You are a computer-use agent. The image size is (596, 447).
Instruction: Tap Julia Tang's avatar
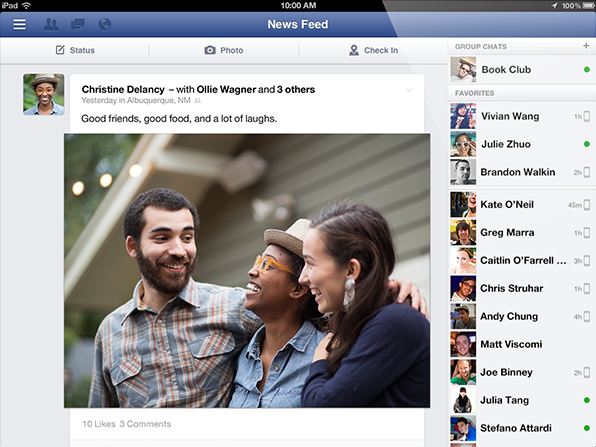click(463, 400)
